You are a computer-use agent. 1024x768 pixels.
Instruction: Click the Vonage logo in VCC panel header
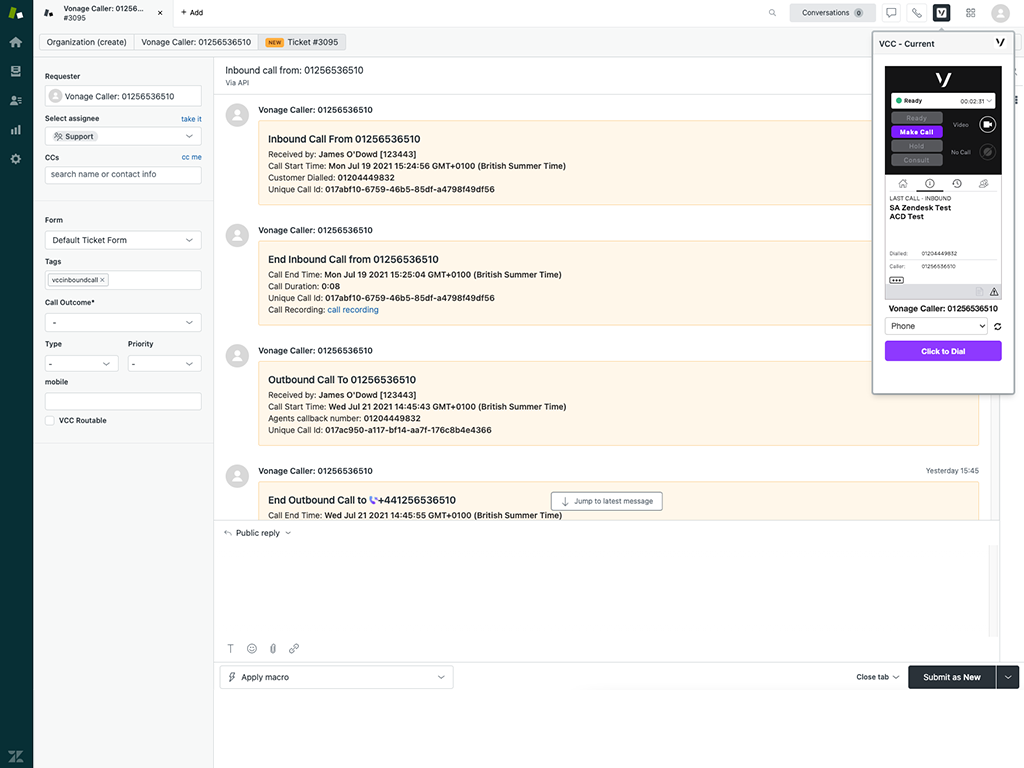(x=1000, y=43)
